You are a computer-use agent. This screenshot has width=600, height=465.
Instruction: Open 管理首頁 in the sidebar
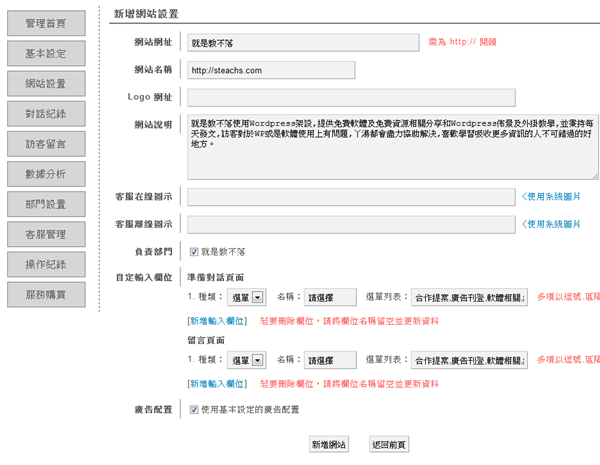click(46, 23)
